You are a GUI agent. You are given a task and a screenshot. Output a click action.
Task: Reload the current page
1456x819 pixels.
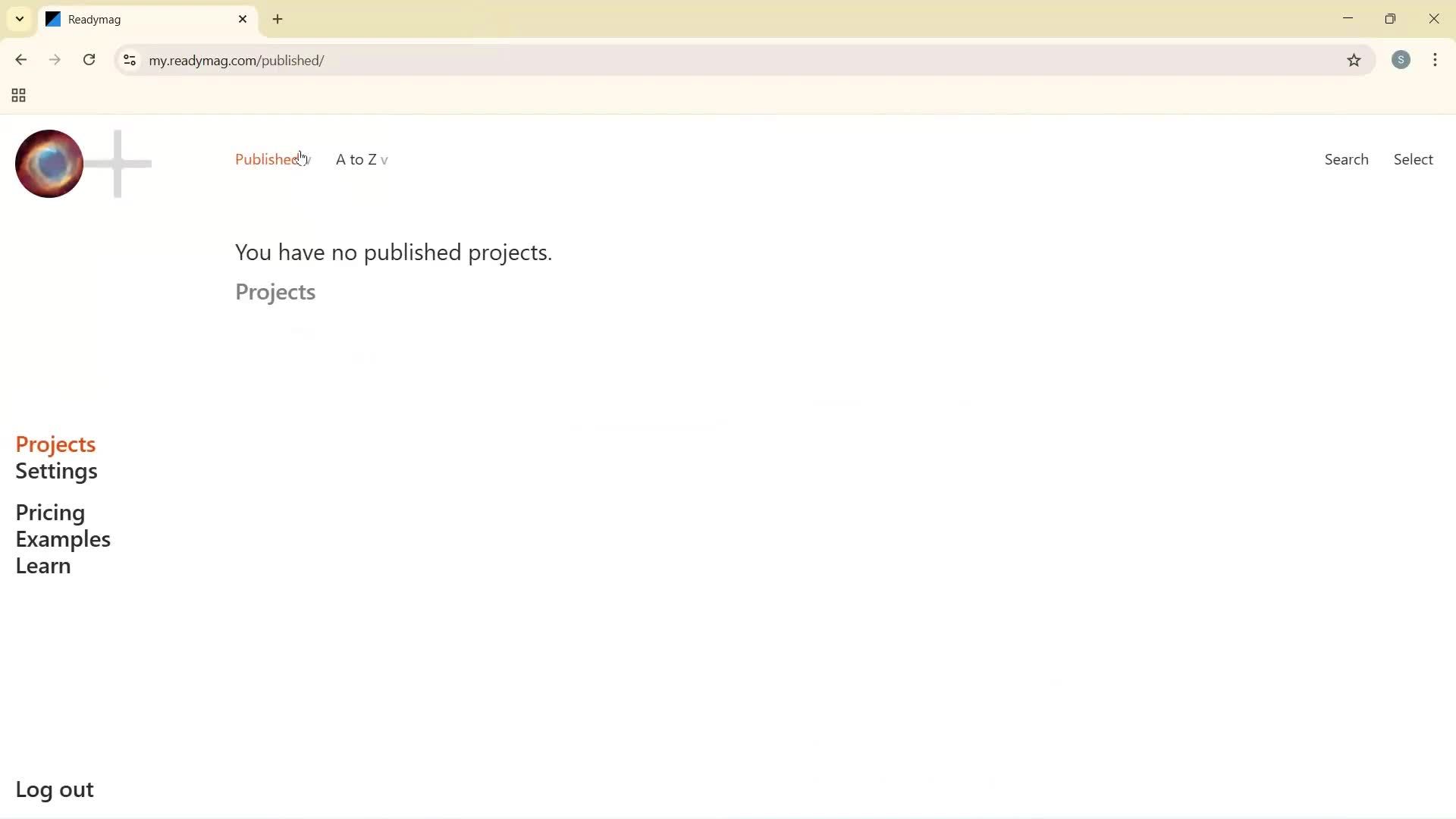point(89,60)
